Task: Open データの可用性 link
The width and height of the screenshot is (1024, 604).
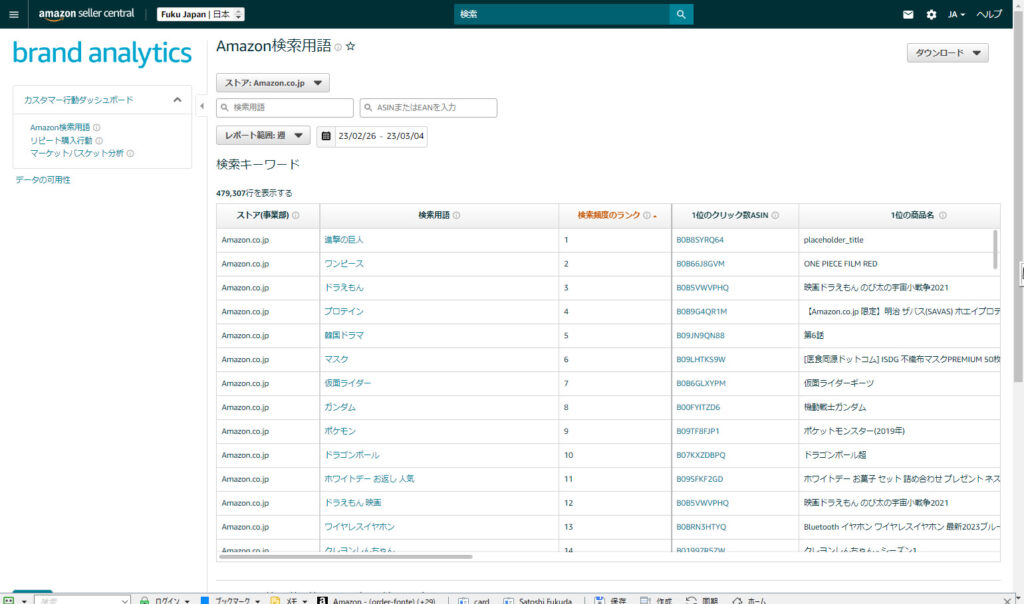Action: point(43,180)
